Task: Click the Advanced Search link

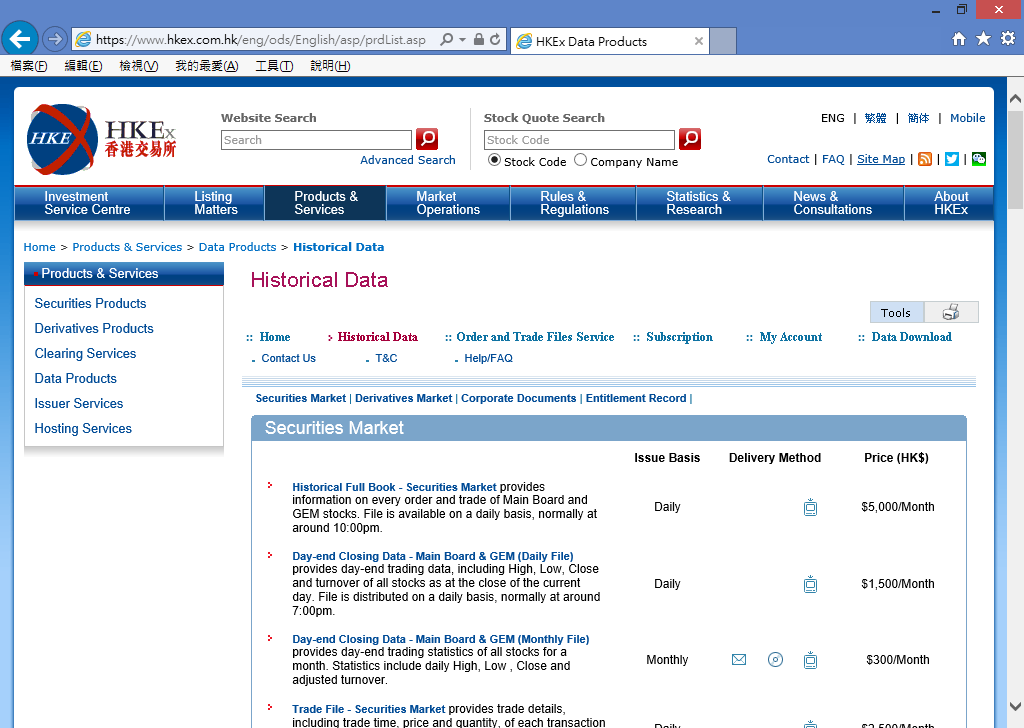Action: (x=408, y=160)
